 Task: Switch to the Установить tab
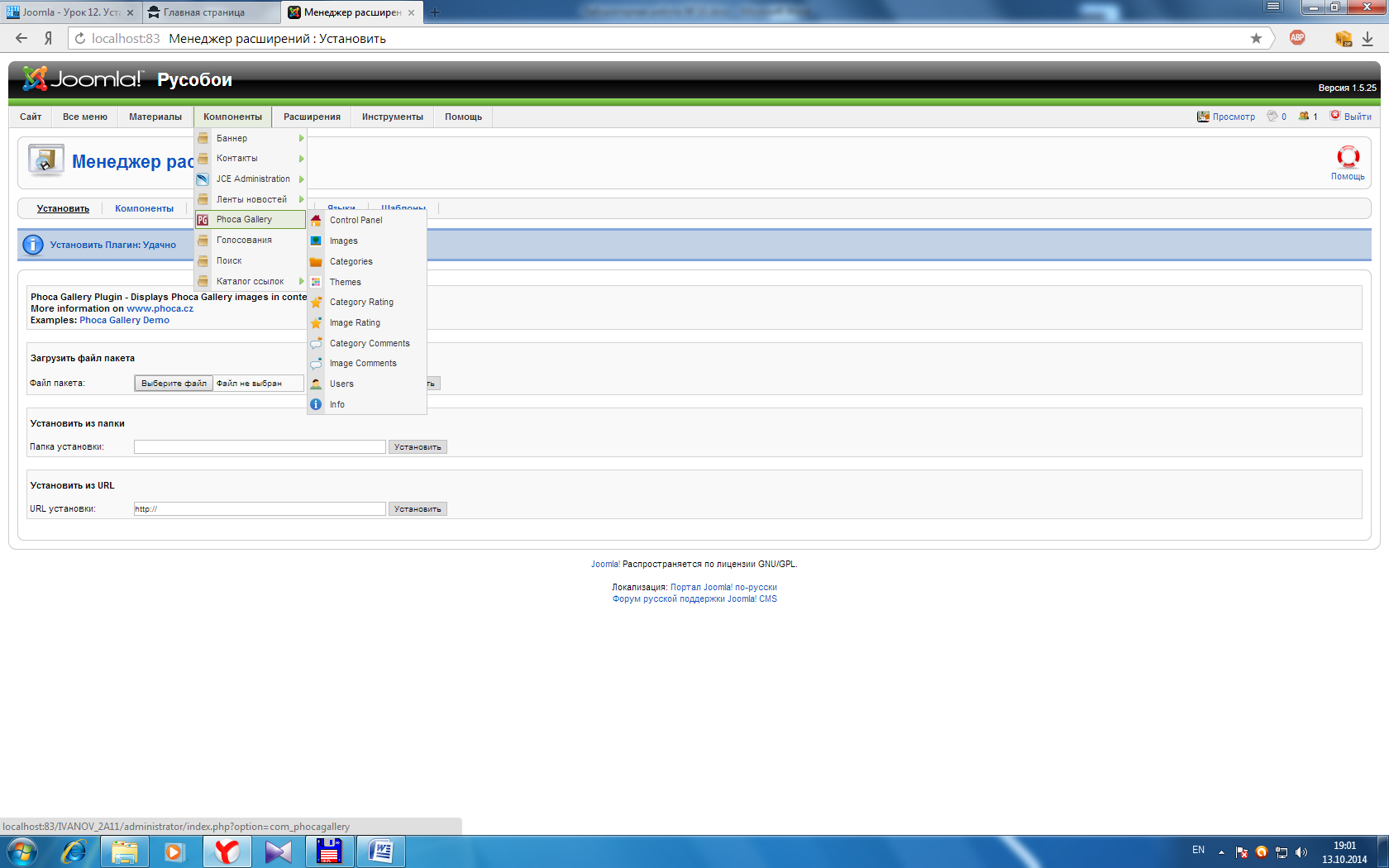[x=63, y=208]
